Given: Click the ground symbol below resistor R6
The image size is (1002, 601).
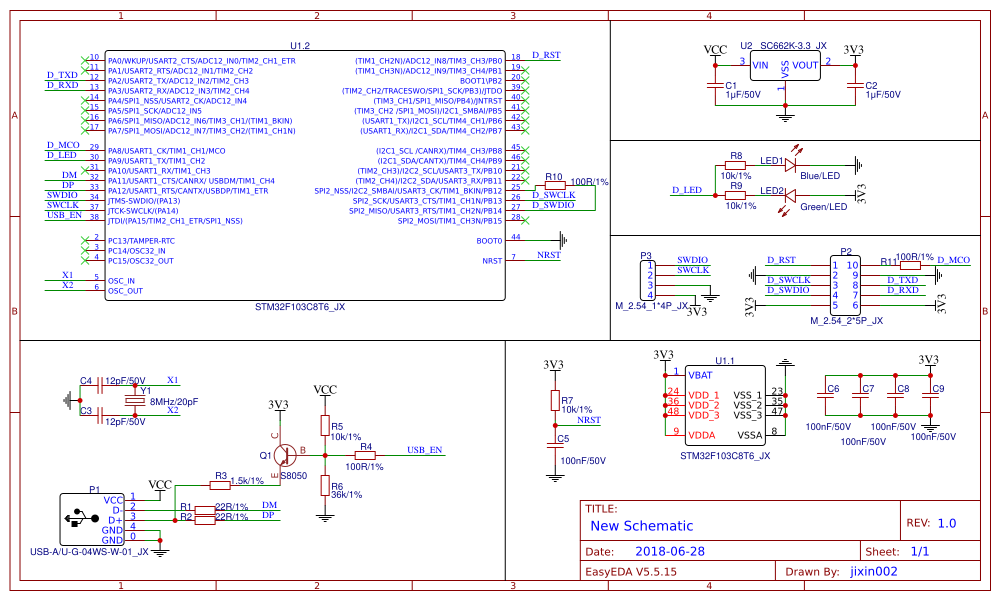Looking at the screenshot, I should click(x=325, y=518).
